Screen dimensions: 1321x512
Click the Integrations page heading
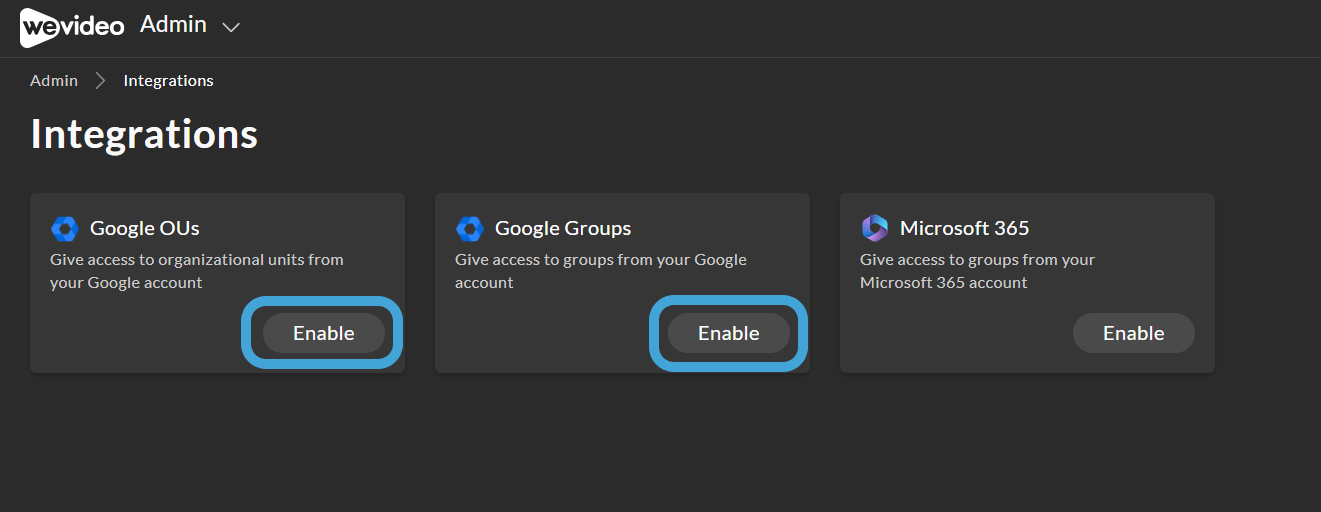point(144,133)
